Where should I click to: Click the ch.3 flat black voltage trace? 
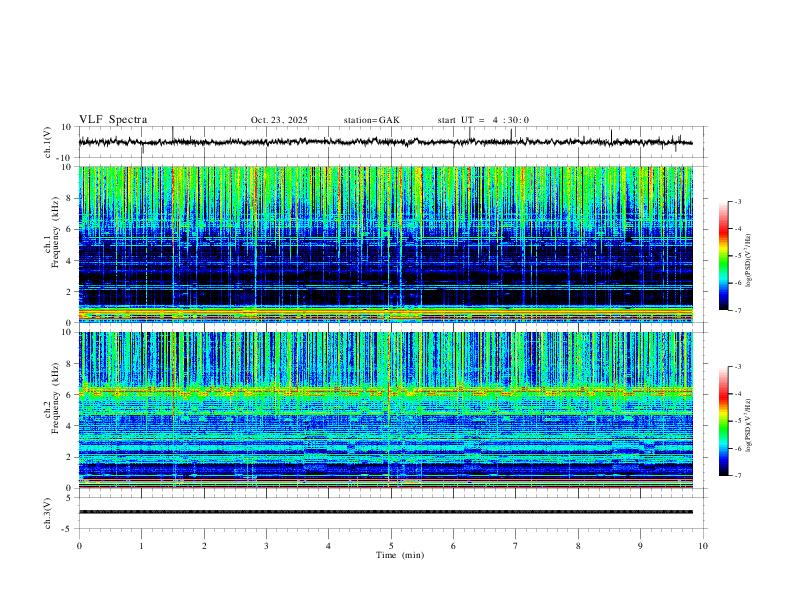(x=385, y=512)
